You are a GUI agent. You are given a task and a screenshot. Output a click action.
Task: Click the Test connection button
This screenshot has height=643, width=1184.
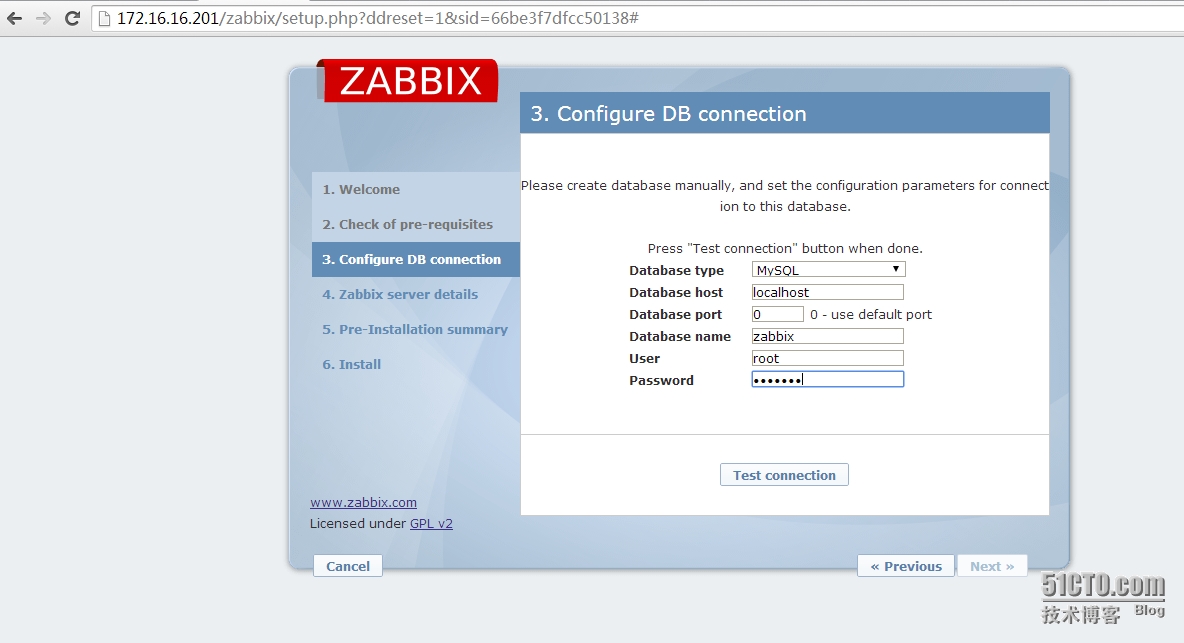pyautogui.click(x=785, y=475)
